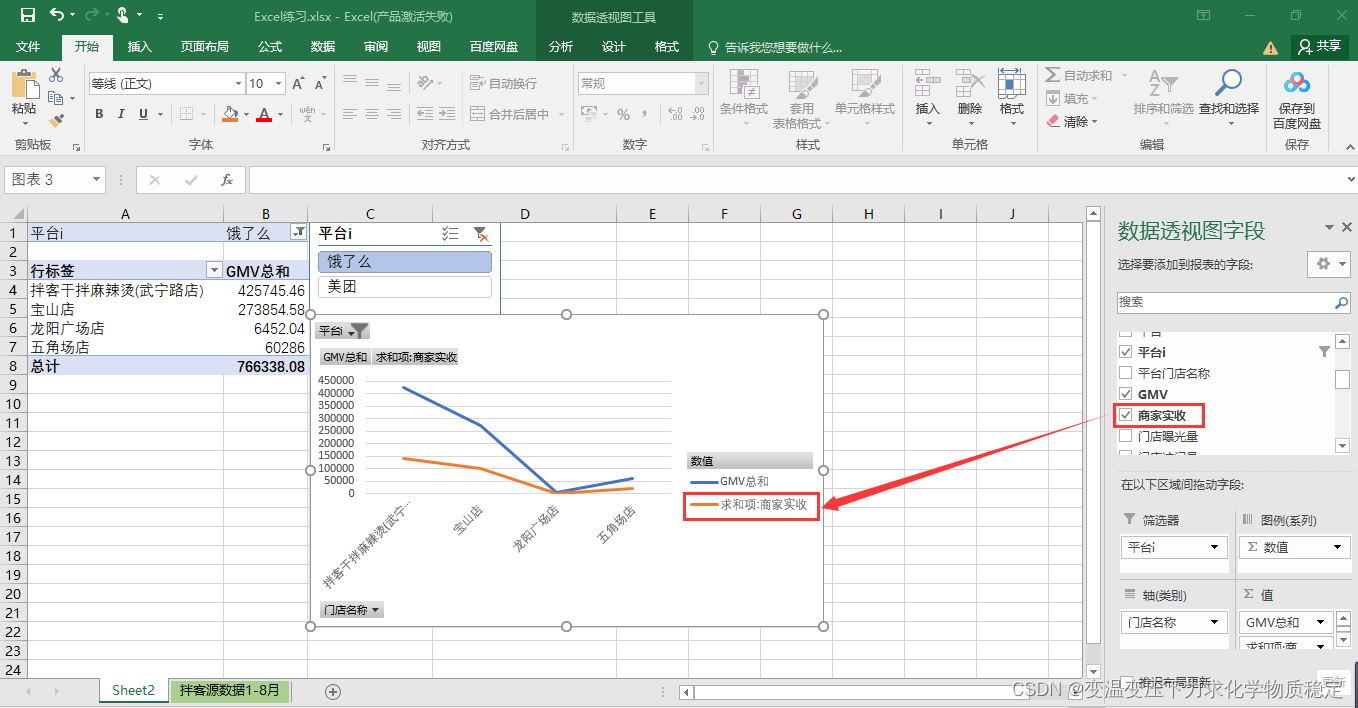Click cell A4 拌客干拌麻辣烫(武宁路店)
Viewport: 1358px width, 708px height.
(125, 290)
